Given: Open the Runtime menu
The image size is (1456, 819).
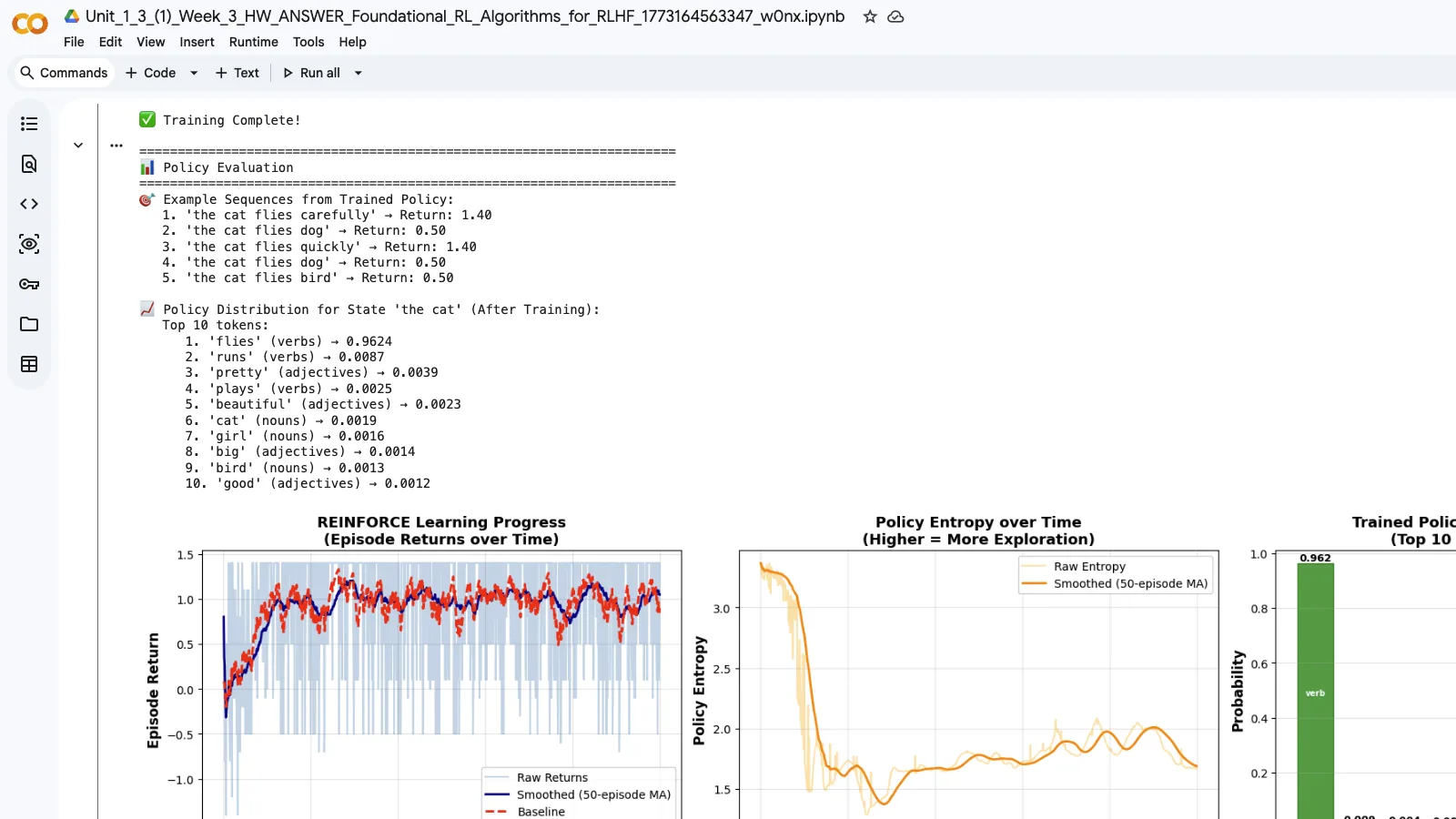Looking at the screenshot, I should pyautogui.click(x=254, y=42).
